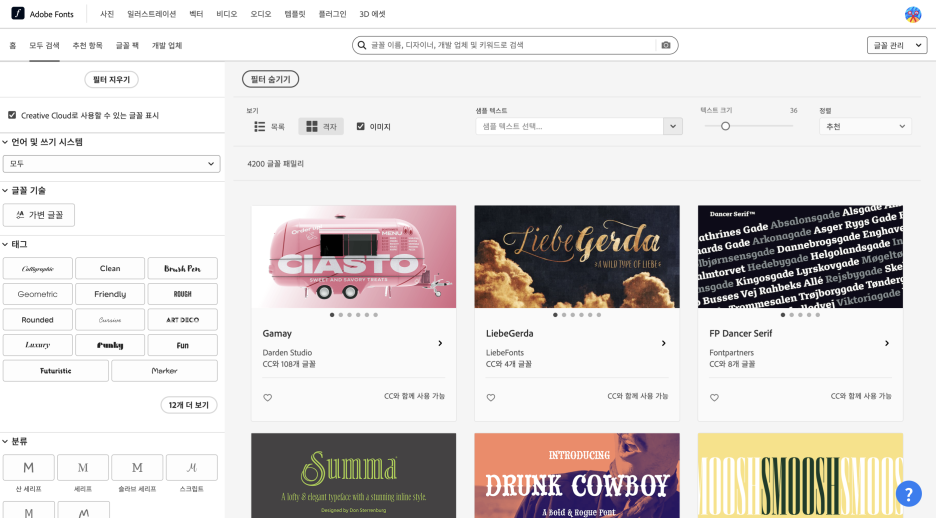The height and width of the screenshot is (518, 936).
Task: Open the font management dropdown
Action: pyautogui.click(x=897, y=45)
